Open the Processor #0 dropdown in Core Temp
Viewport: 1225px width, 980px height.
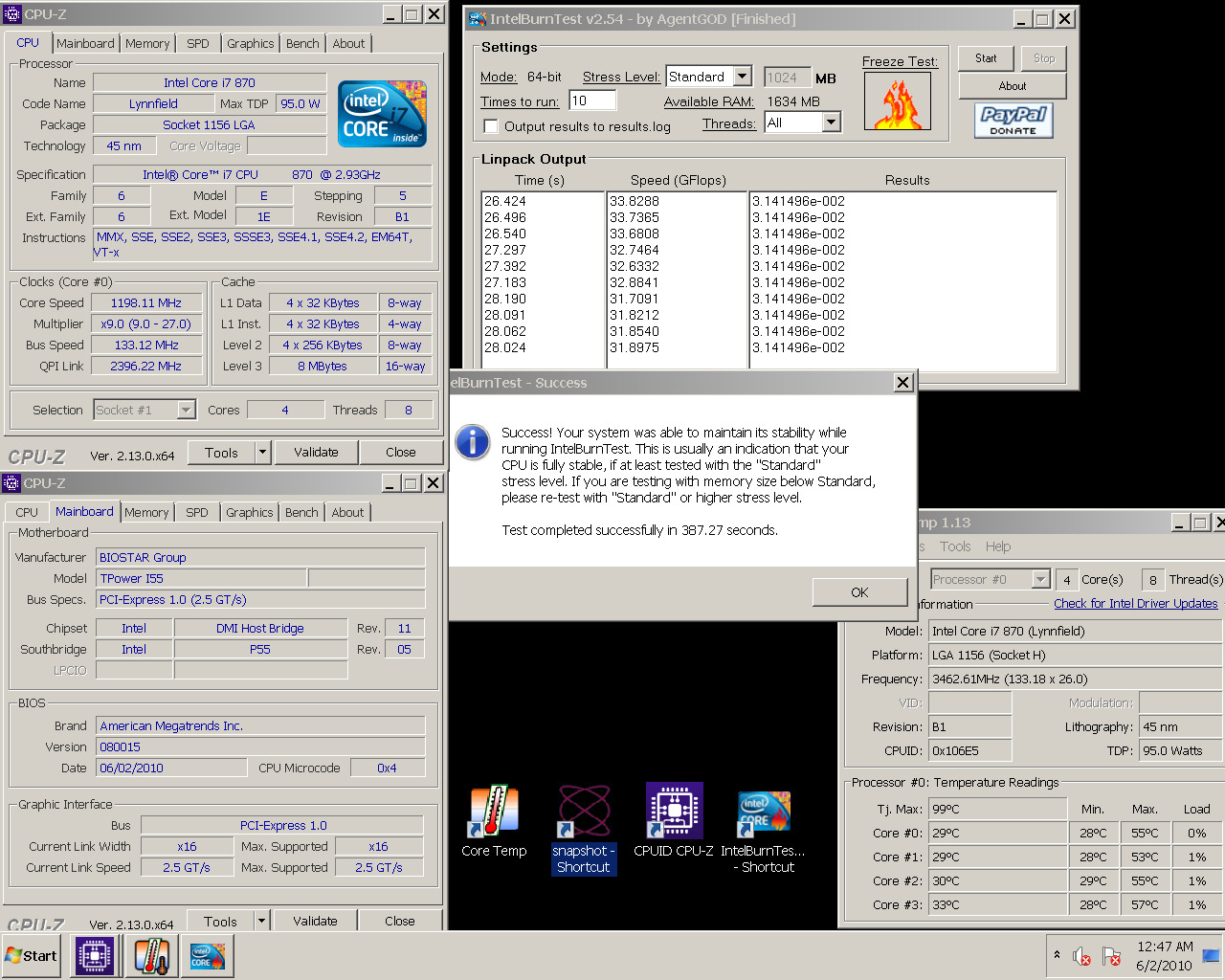(1040, 579)
